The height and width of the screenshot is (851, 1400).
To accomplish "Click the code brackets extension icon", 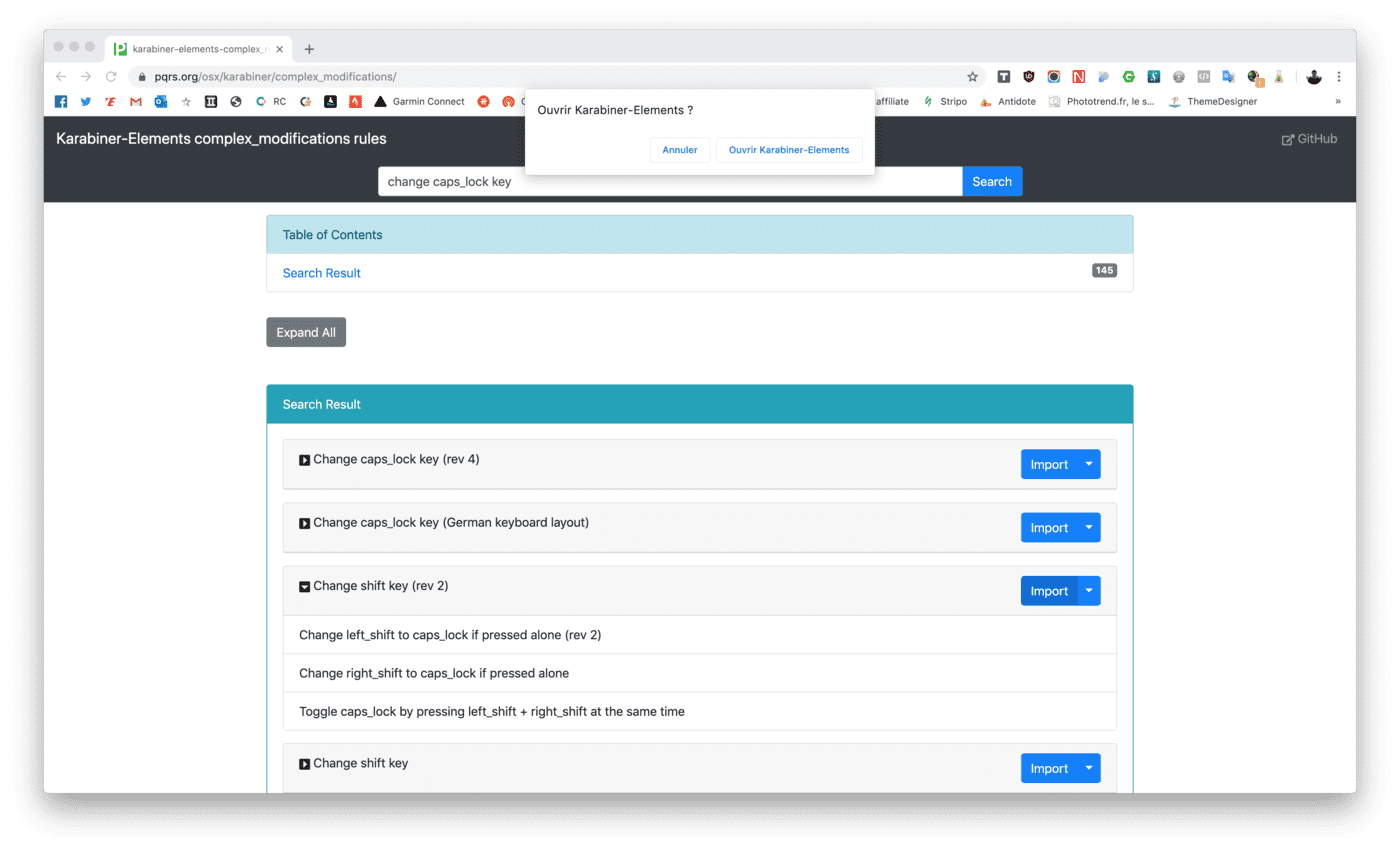I will 1204,76.
